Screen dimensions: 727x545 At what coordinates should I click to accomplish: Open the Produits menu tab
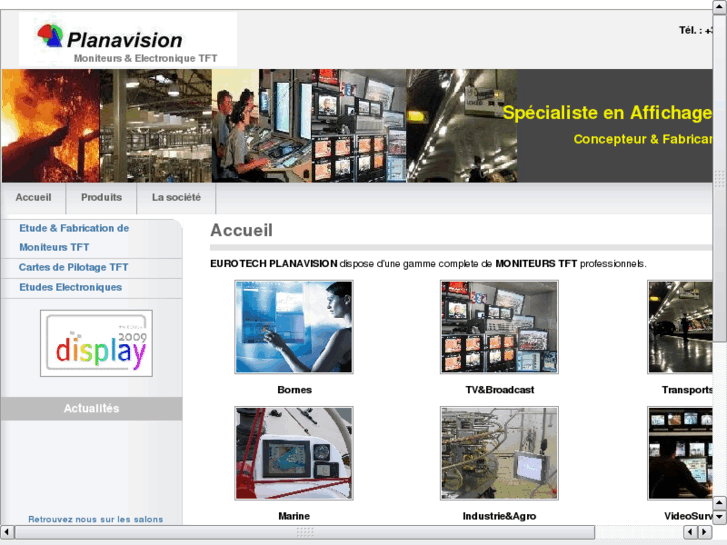click(x=102, y=198)
